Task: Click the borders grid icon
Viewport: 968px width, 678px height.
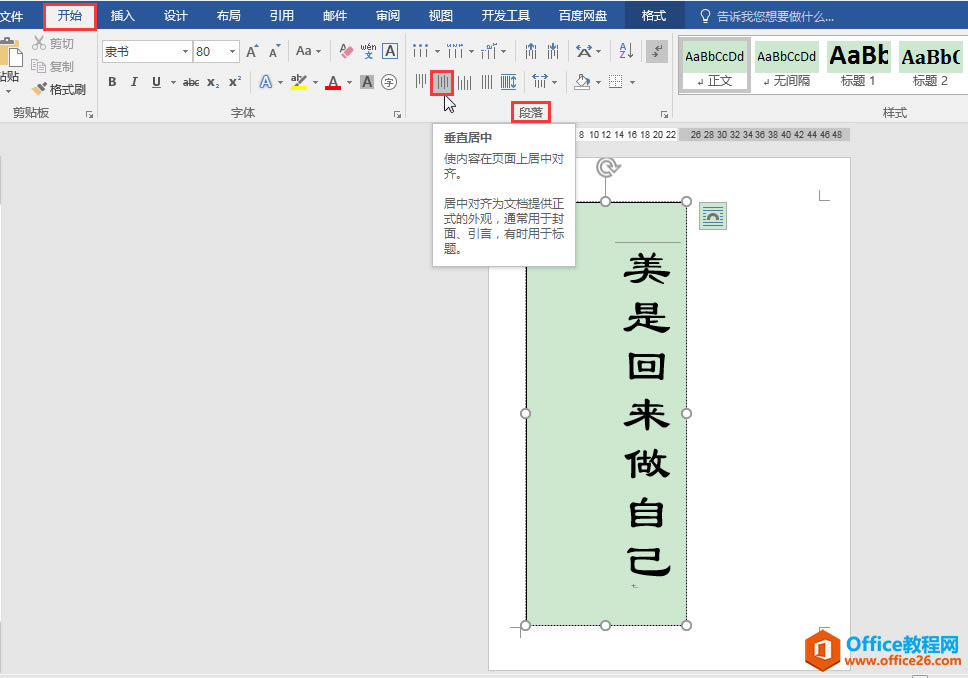Action: tap(615, 82)
